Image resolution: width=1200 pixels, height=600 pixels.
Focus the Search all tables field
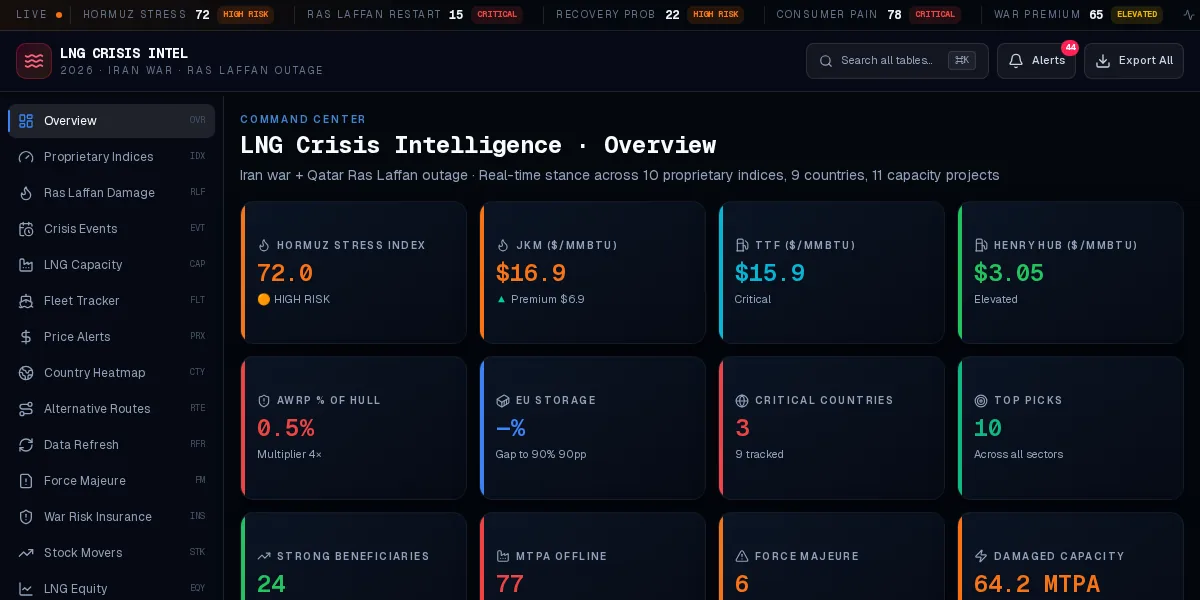897,61
